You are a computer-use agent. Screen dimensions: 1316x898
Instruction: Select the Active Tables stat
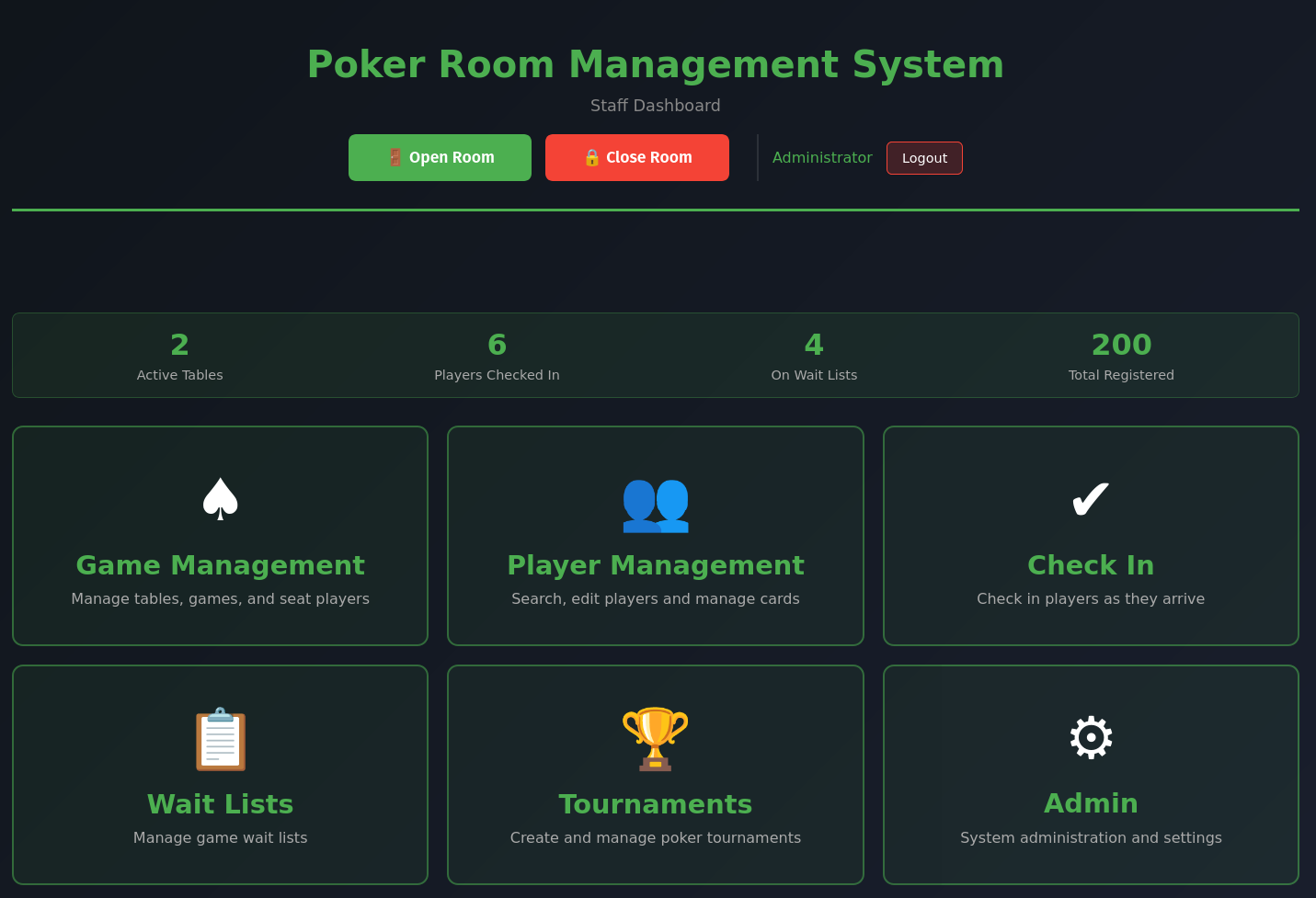(x=179, y=356)
